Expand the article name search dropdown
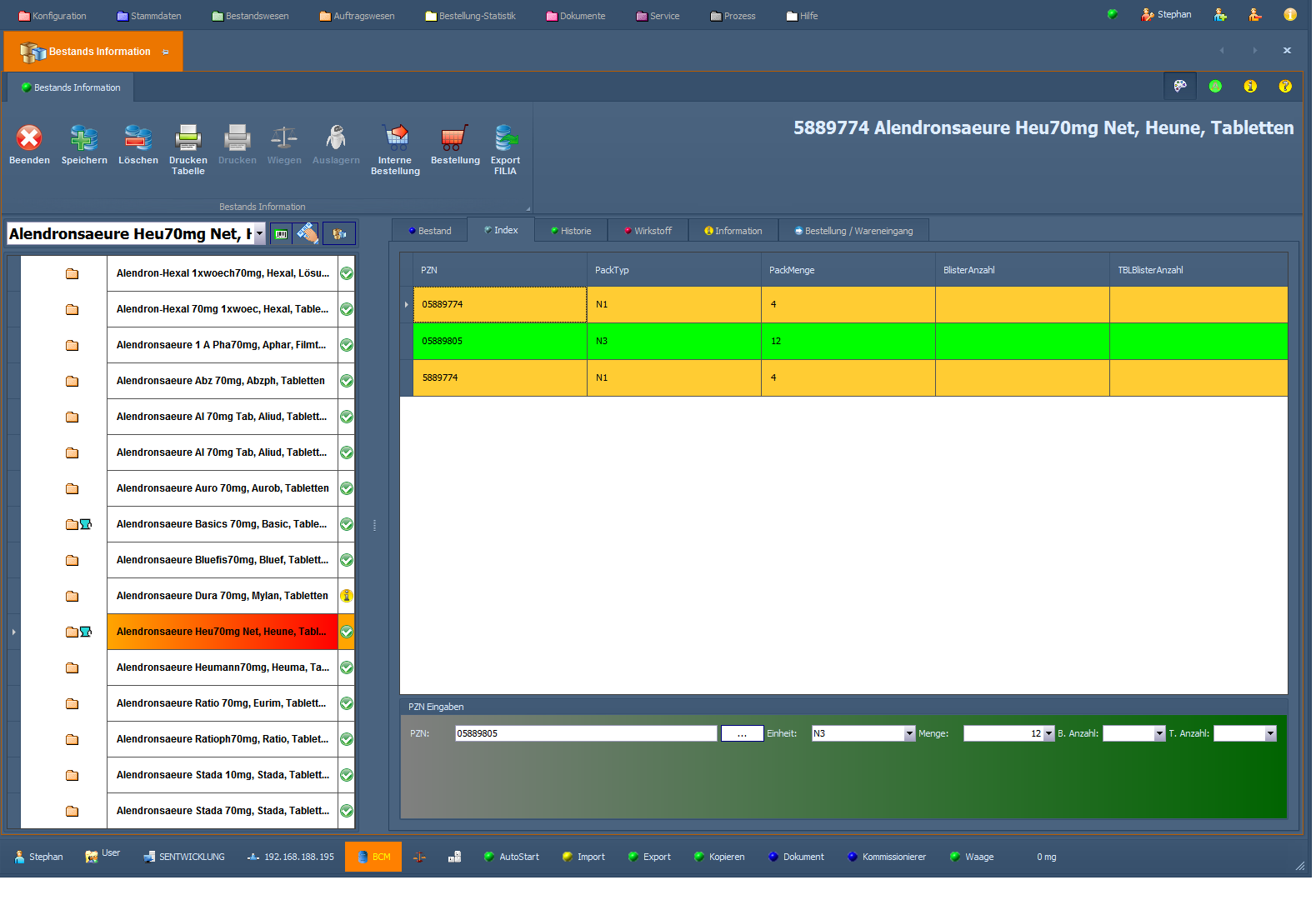The height and width of the screenshot is (905, 1316). pyautogui.click(x=259, y=234)
